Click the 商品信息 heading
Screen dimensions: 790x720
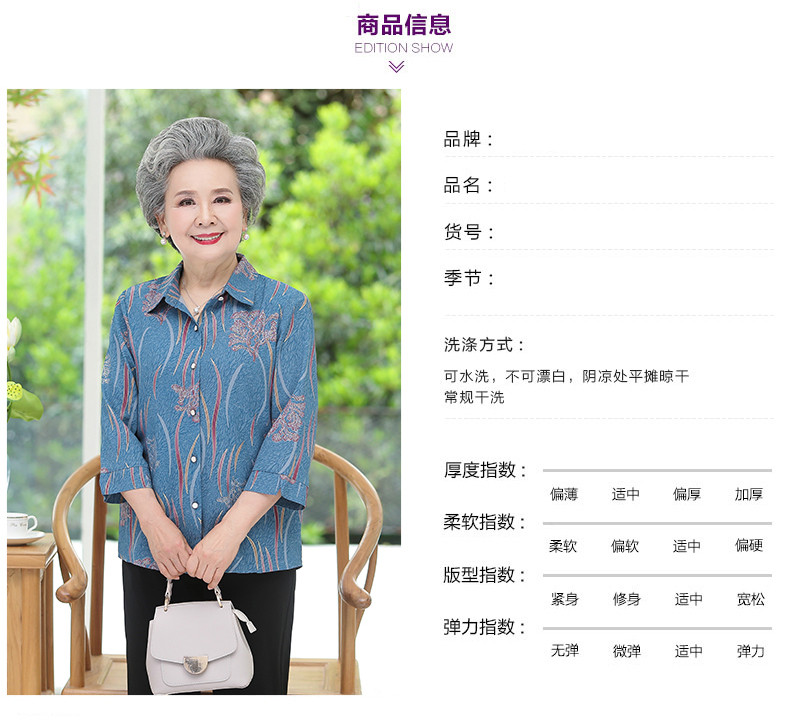coord(404,25)
